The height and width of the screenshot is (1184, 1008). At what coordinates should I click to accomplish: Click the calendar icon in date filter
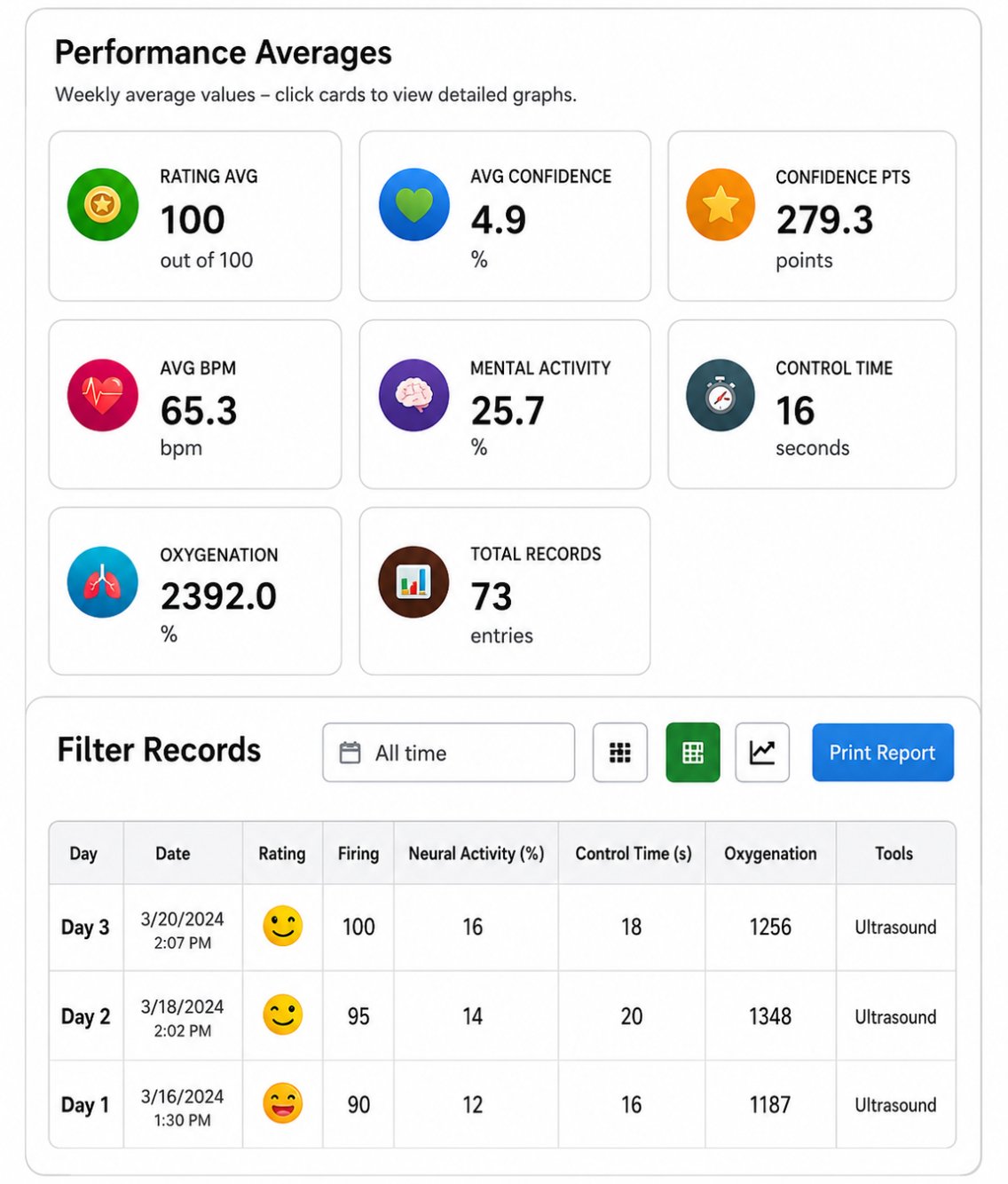(350, 754)
